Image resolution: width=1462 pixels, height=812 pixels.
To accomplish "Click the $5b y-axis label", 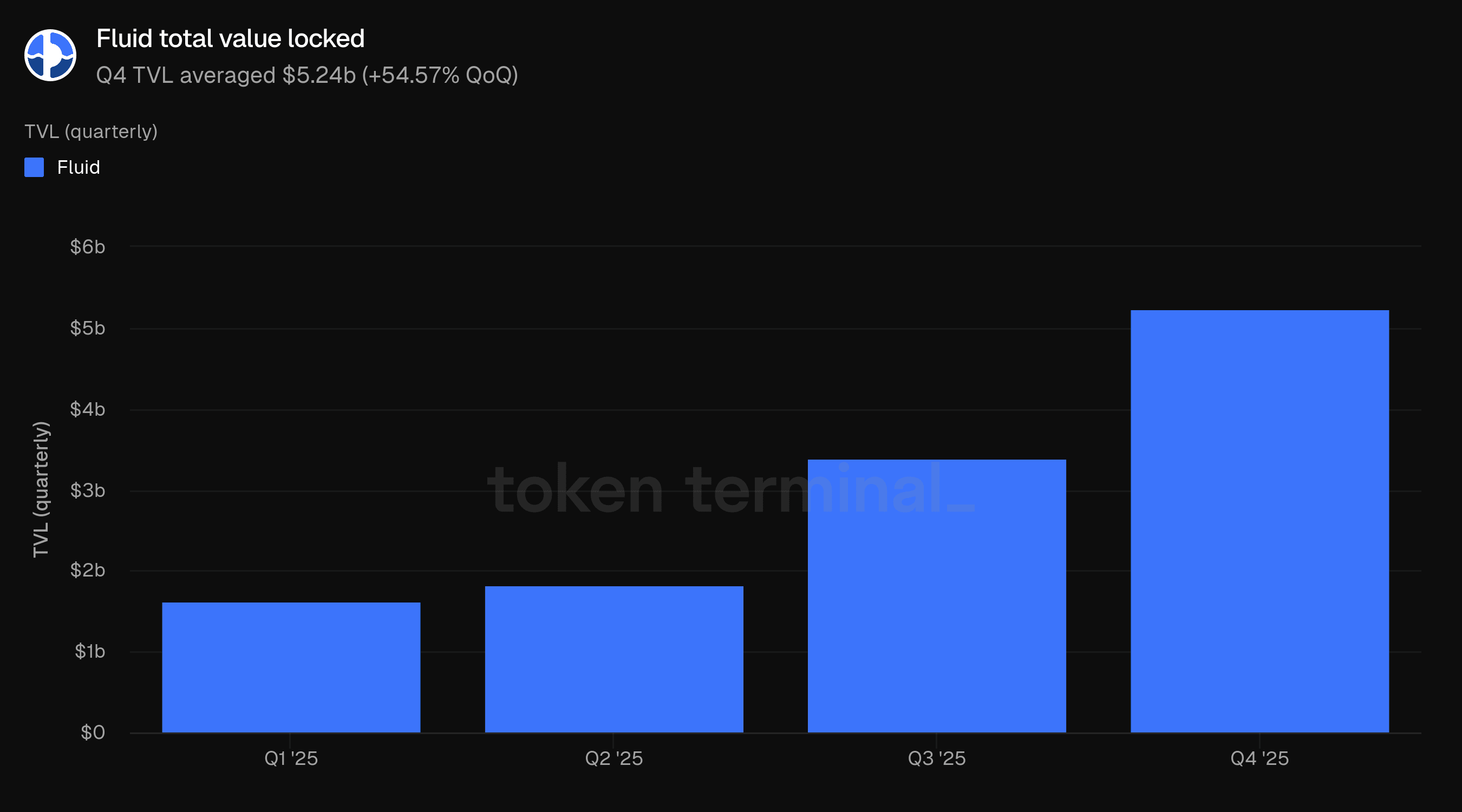I will pyautogui.click(x=87, y=328).
